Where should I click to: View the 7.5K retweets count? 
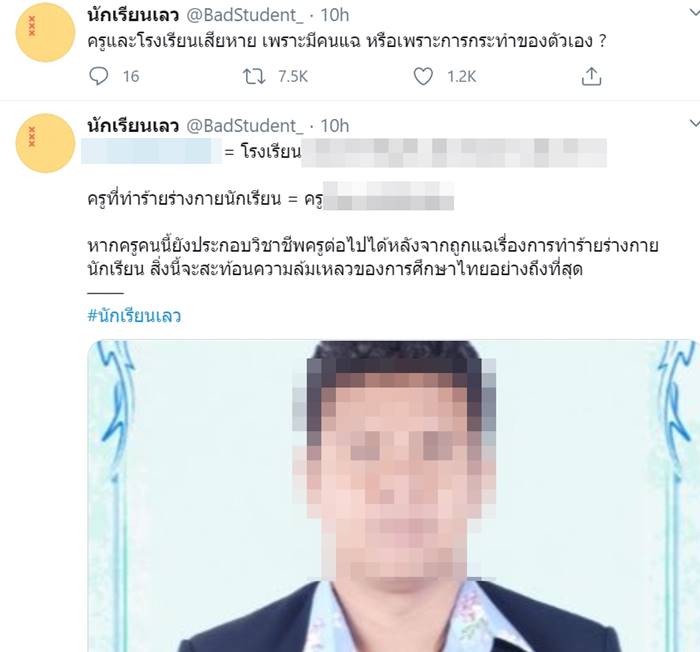pyautogui.click(x=293, y=76)
